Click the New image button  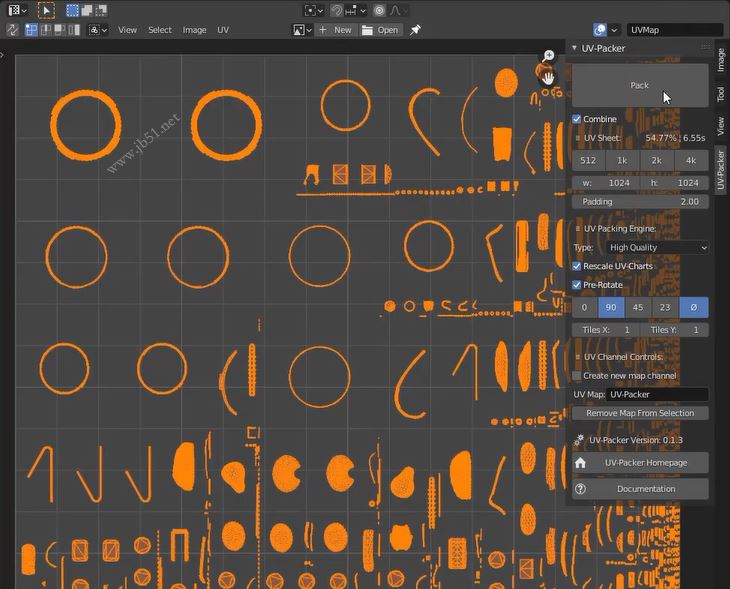(336, 30)
